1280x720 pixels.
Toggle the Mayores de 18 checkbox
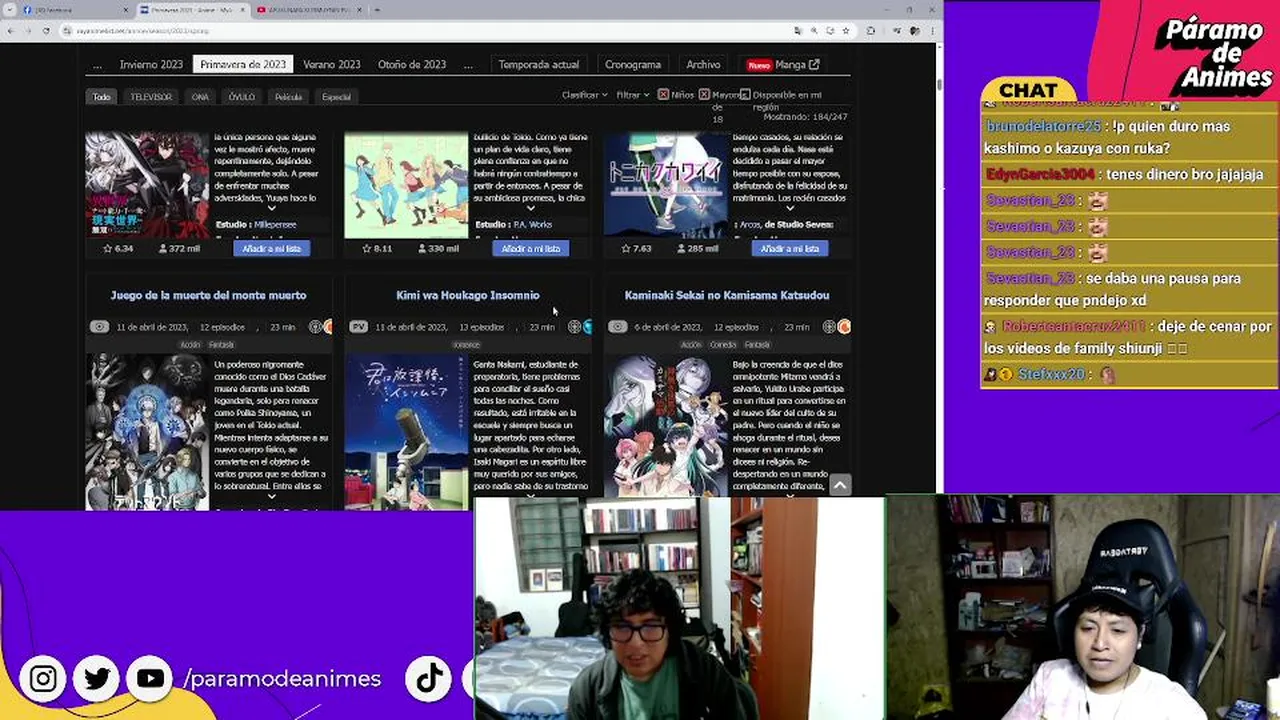pyautogui.click(x=704, y=95)
